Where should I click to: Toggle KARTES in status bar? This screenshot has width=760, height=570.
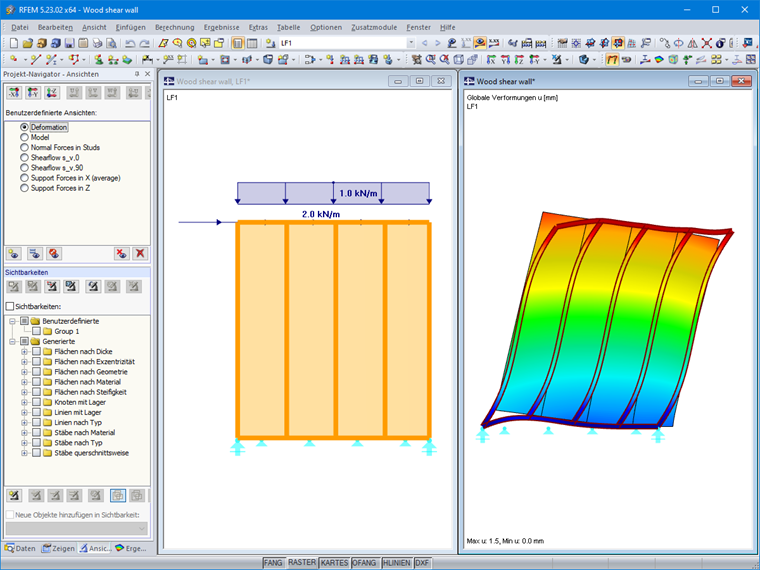point(334,563)
